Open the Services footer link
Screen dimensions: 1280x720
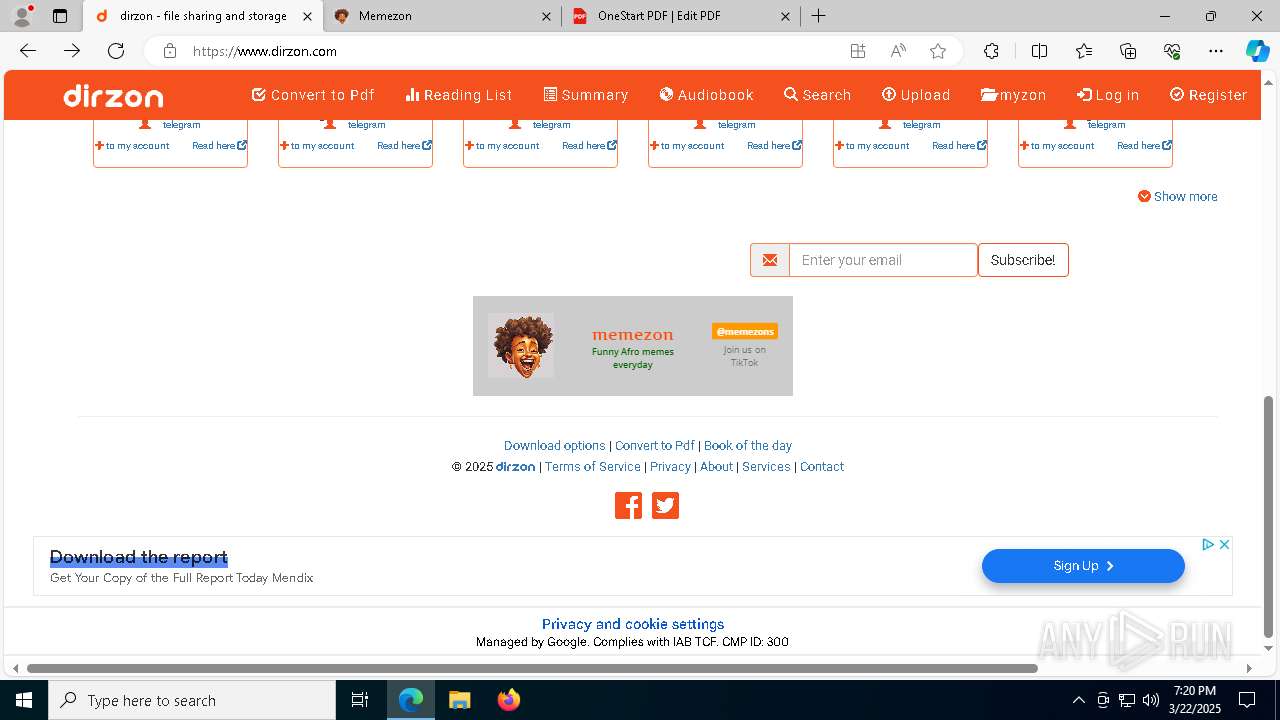(x=766, y=467)
